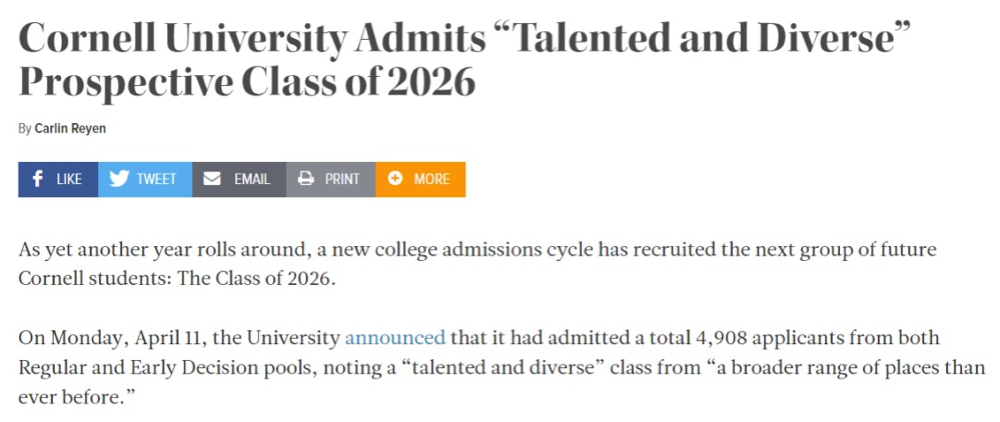Open the 'announced' hyperlink

click(x=395, y=338)
